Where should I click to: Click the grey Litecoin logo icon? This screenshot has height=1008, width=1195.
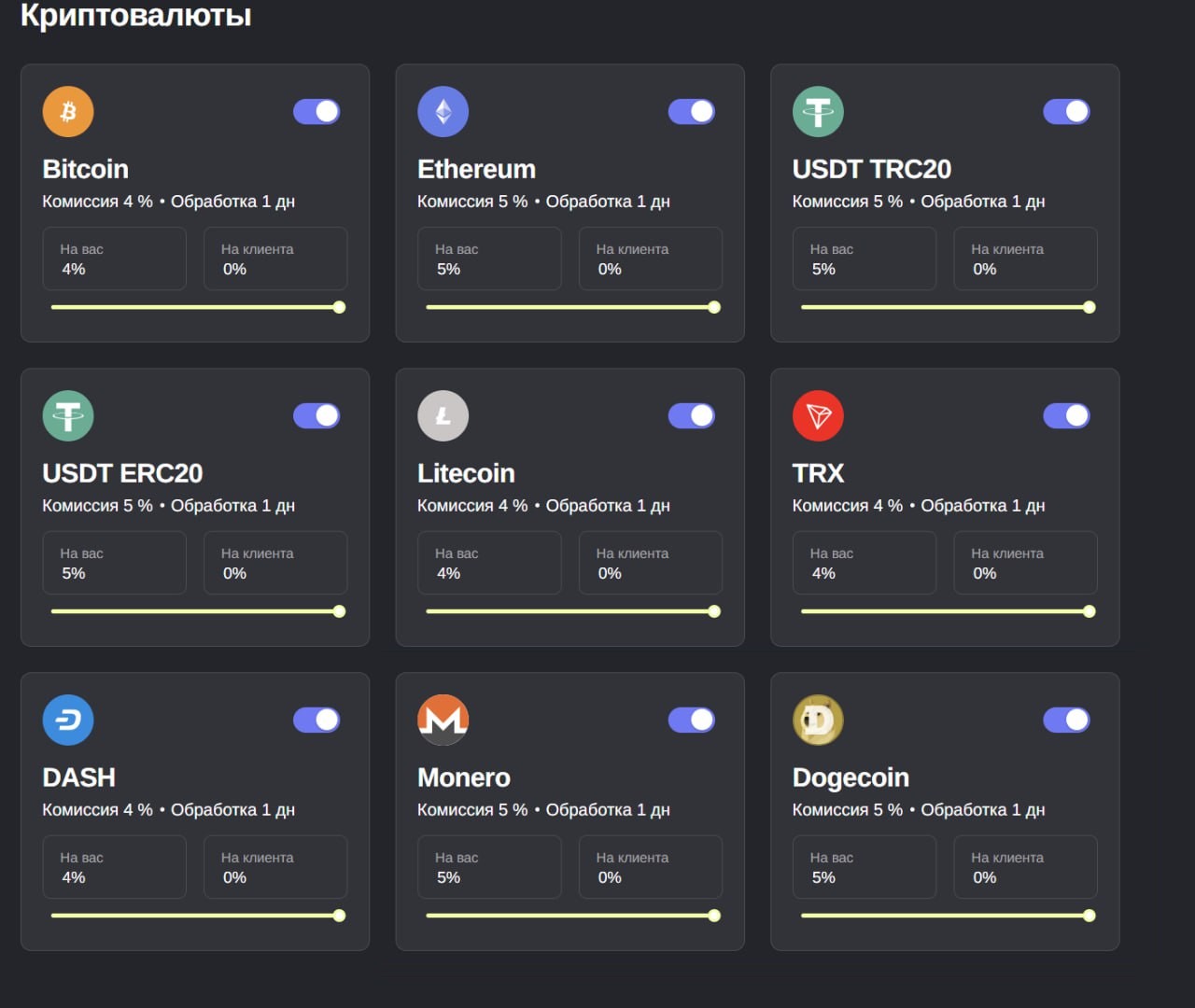point(443,416)
